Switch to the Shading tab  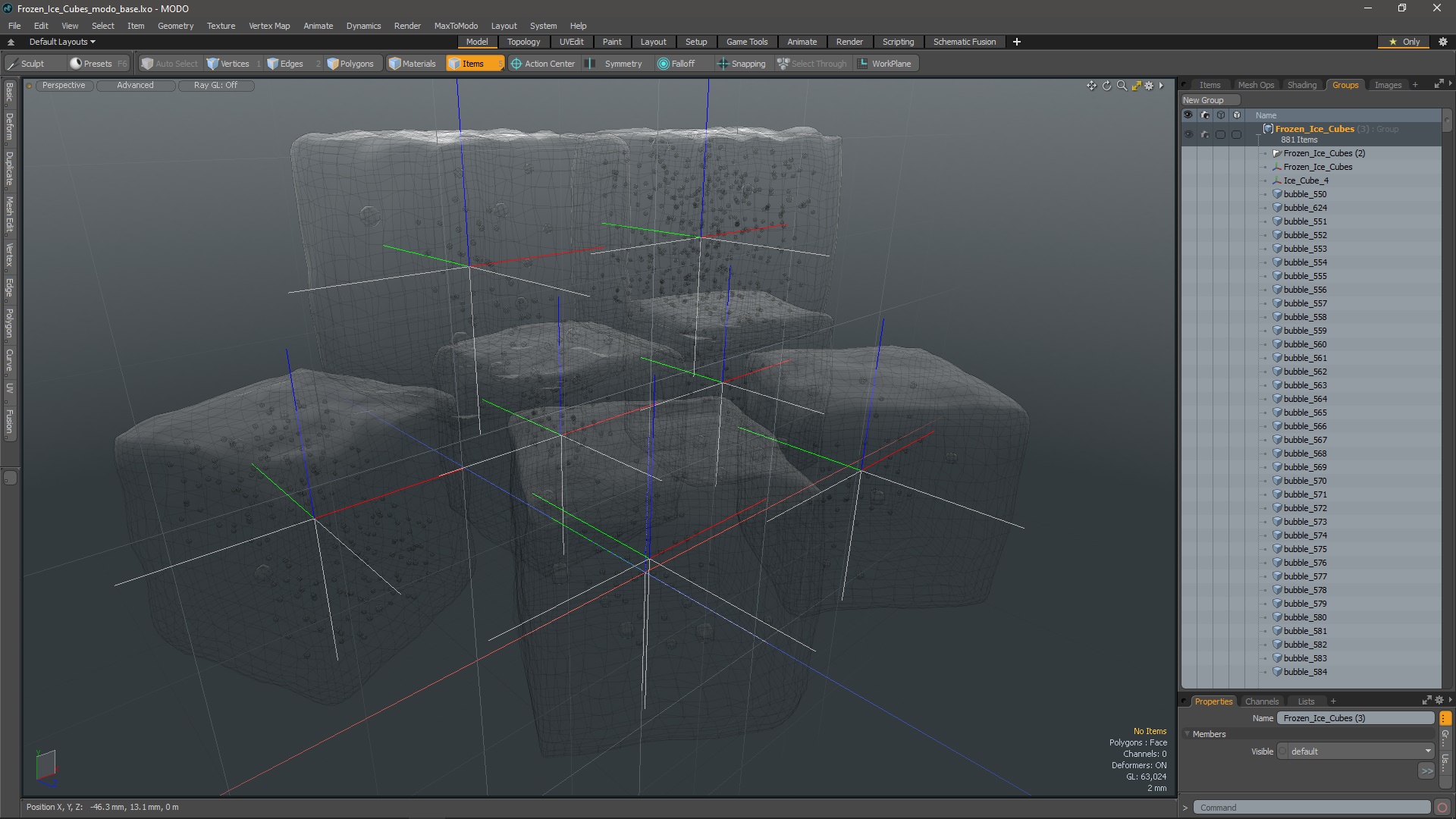pos(1301,85)
